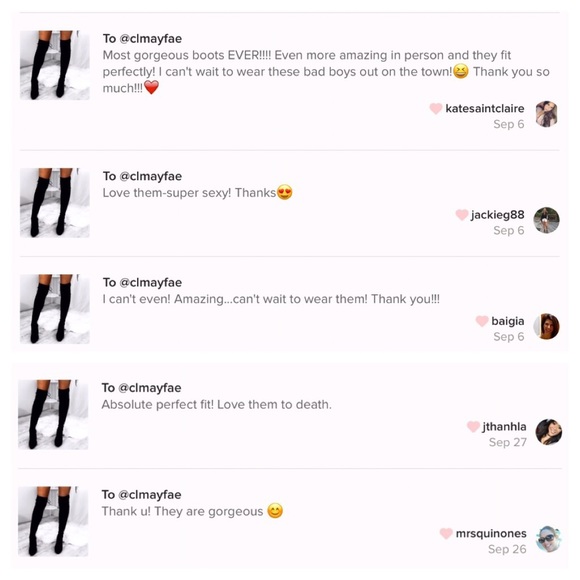The width and height of the screenshot is (580, 580).
Task: Click heart icon beside jthanhla
Action: (473, 426)
